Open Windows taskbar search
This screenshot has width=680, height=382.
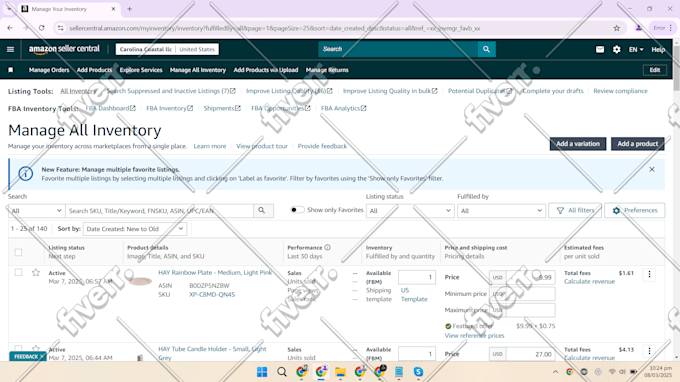pyautogui.click(x=282, y=372)
